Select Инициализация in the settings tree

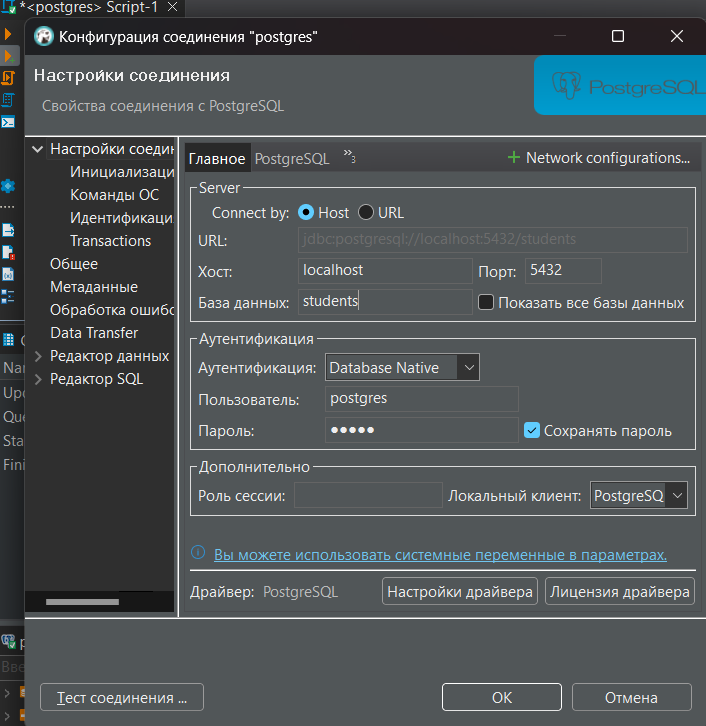click(122, 172)
